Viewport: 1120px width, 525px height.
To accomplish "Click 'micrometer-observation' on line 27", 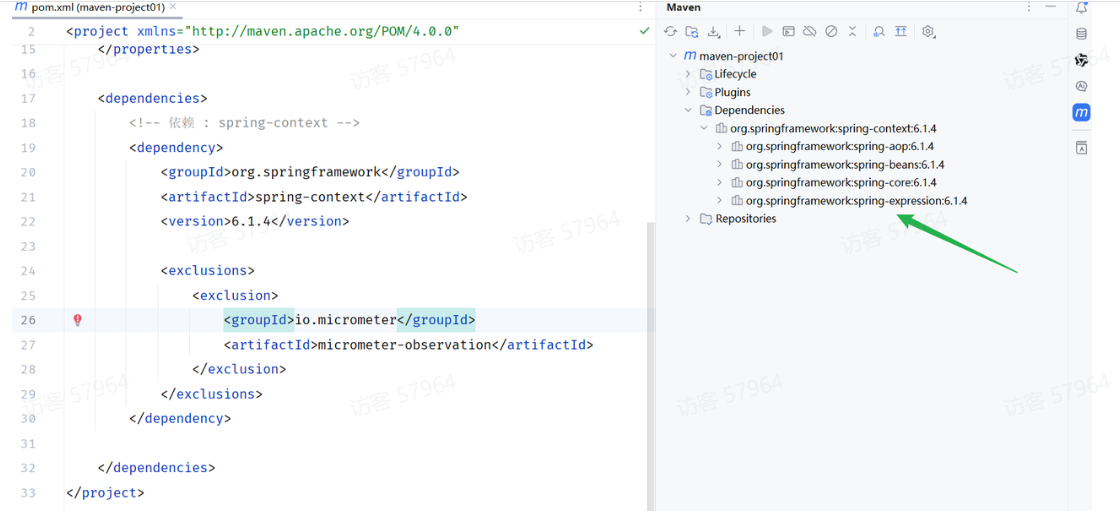I will 404,345.
